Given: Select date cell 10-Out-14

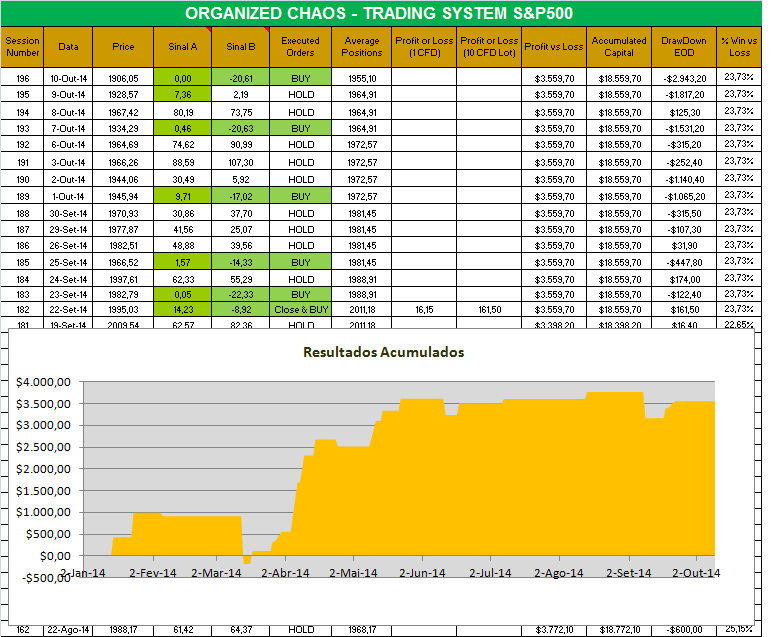Looking at the screenshot, I should coord(68,79).
